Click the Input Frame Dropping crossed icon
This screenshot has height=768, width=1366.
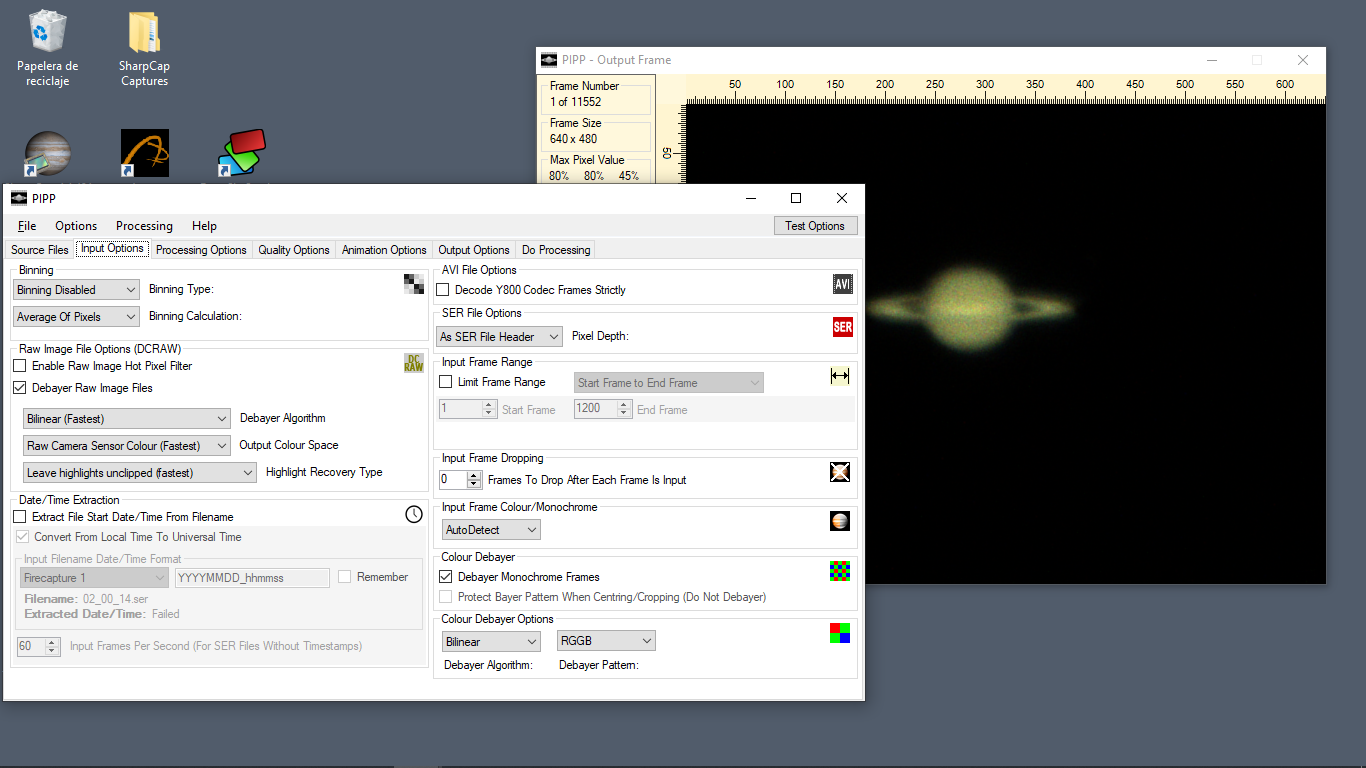pos(840,472)
